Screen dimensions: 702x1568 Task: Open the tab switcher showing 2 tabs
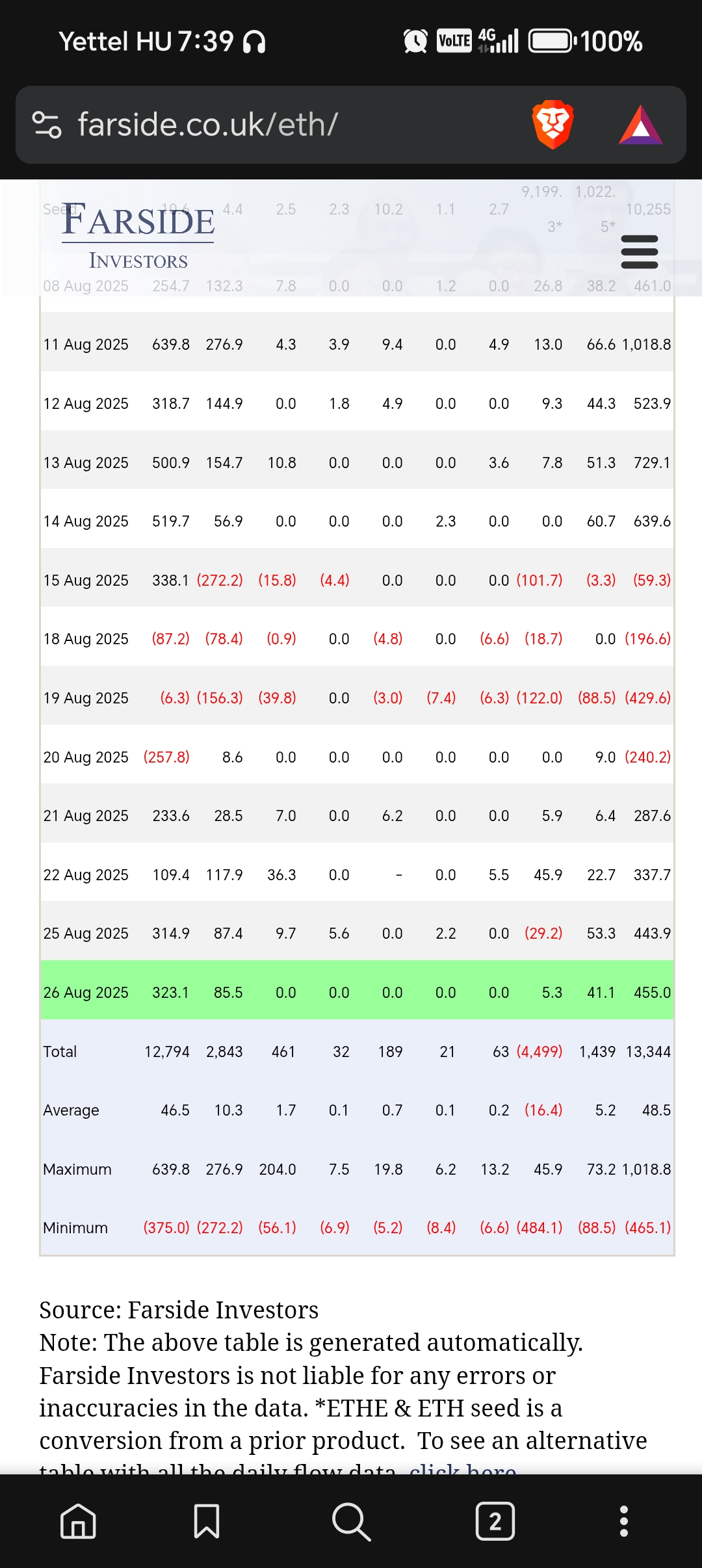point(495,1521)
